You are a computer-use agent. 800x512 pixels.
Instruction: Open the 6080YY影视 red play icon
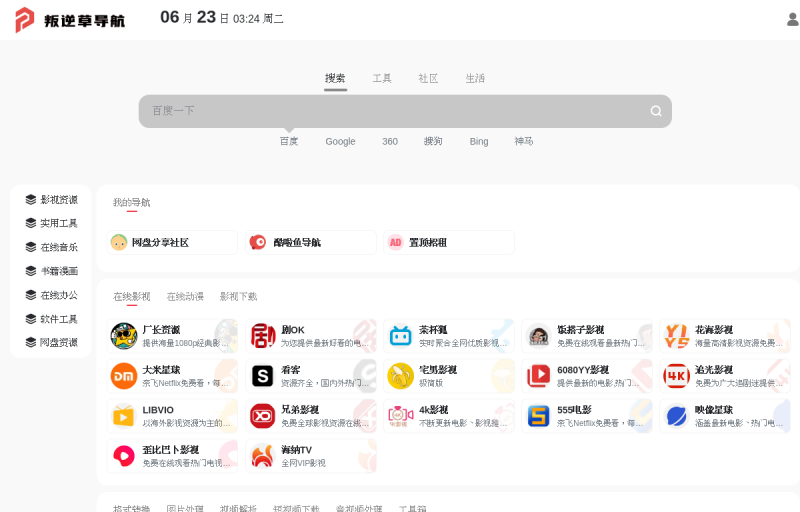[x=539, y=376]
